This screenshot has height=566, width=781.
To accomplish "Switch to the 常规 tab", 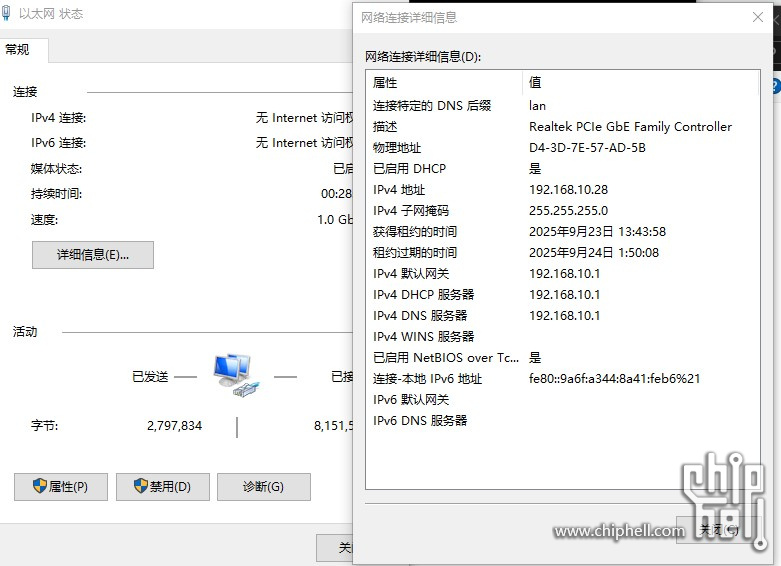I will tap(24, 50).
